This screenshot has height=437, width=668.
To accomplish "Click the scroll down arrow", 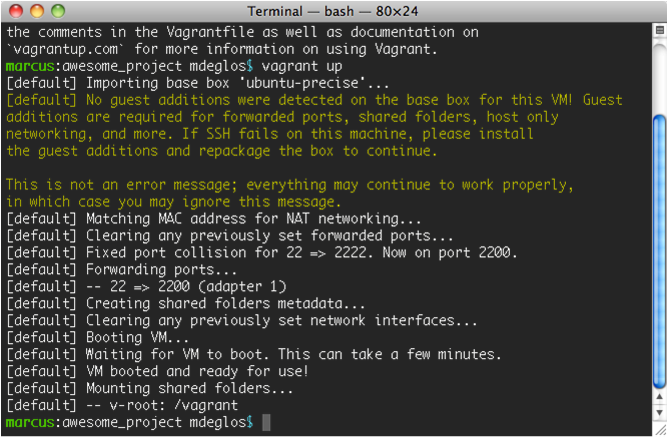I will (658, 411).
